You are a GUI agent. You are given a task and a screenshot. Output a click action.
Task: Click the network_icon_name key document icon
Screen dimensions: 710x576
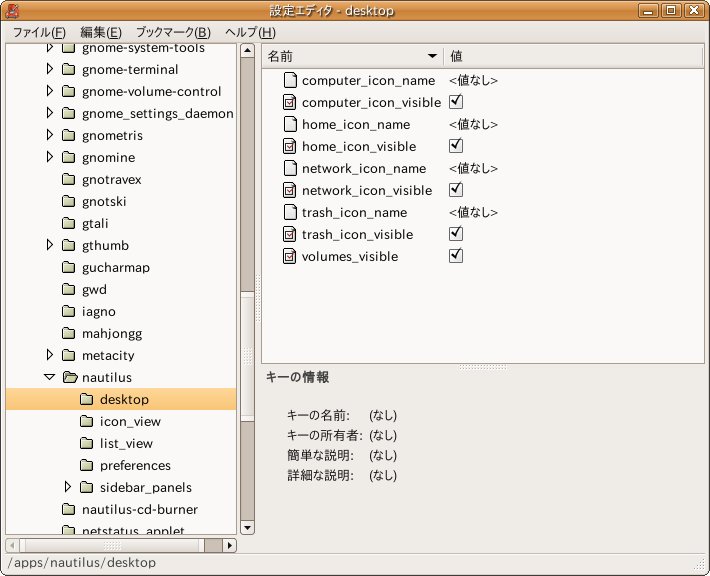click(289, 168)
